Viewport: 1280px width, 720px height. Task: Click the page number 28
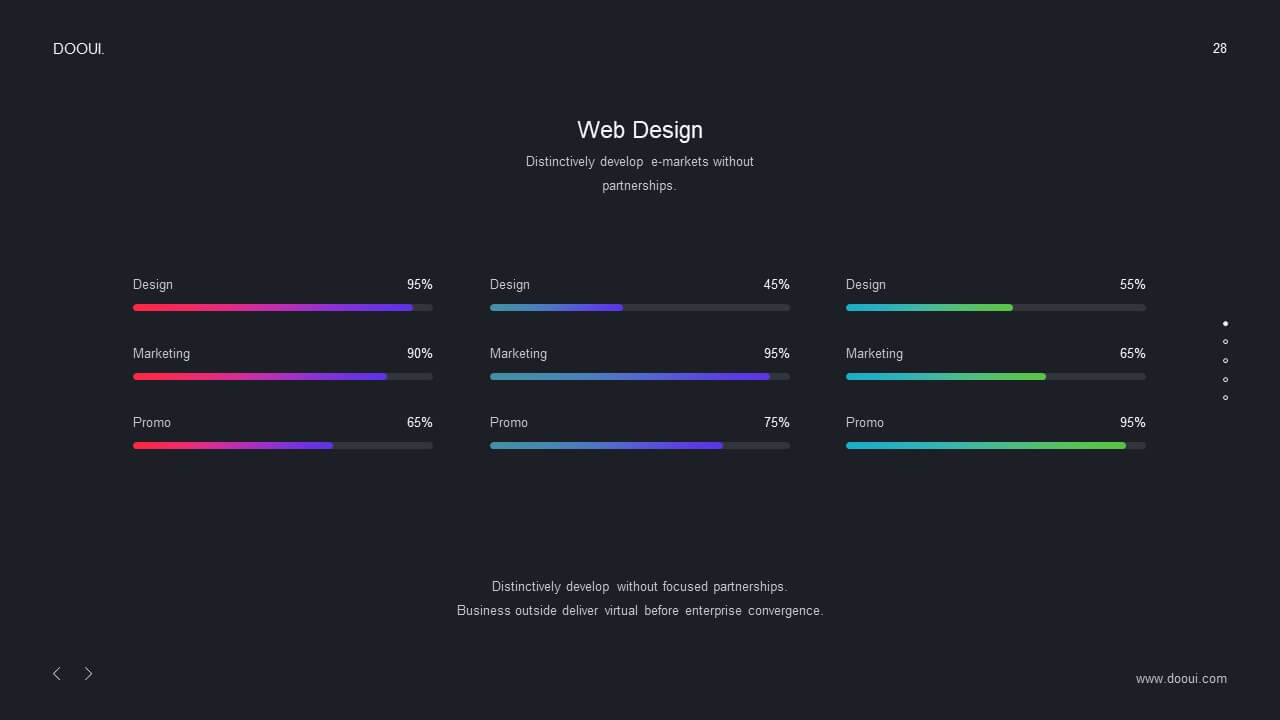pyautogui.click(x=1220, y=48)
